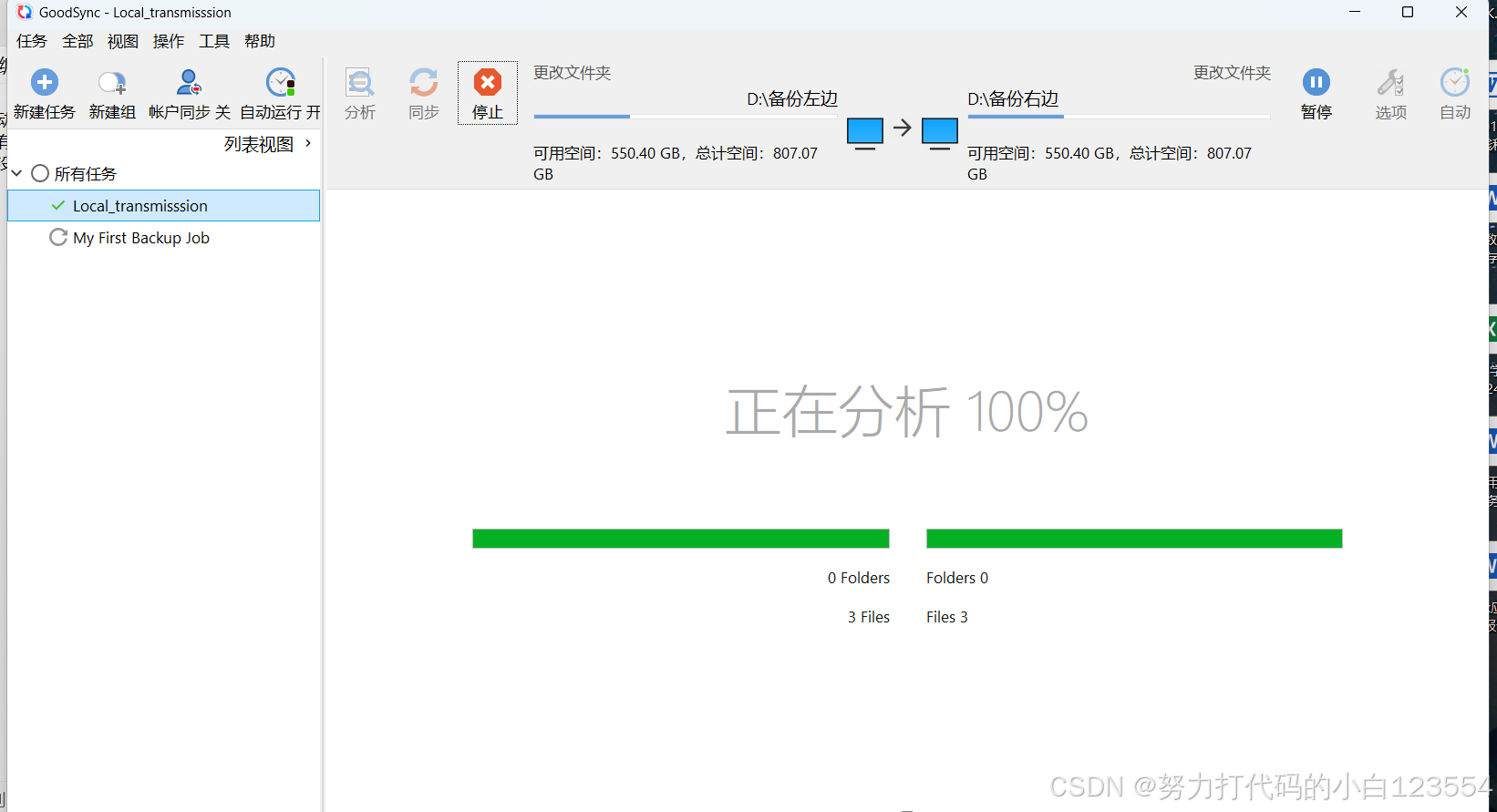The width and height of the screenshot is (1497, 812).
Task: Click the sync direction arrow between folders
Action: 903,128
